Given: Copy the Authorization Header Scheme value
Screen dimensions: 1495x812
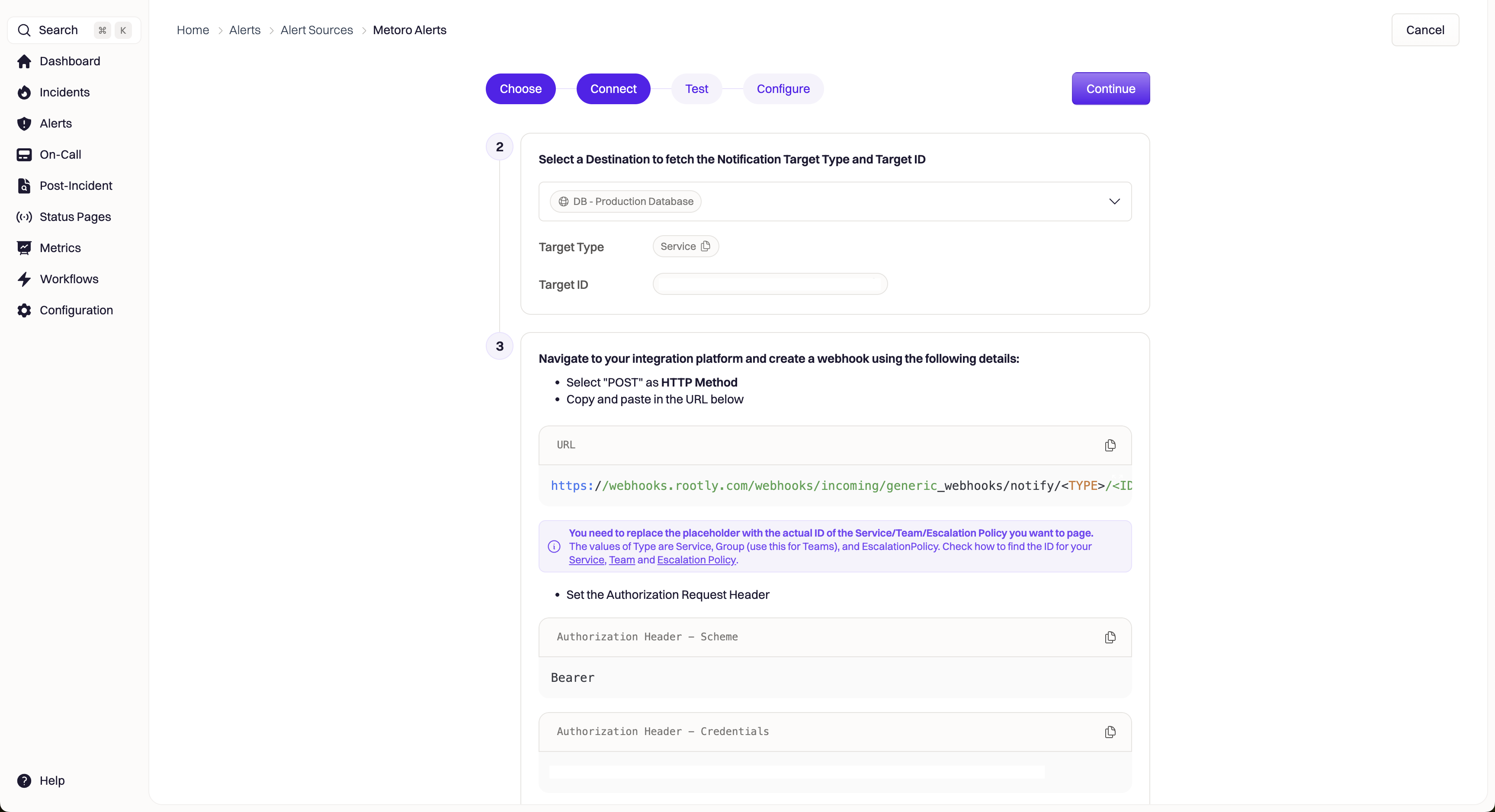Looking at the screenshot, I should (x=1110, y=637).
